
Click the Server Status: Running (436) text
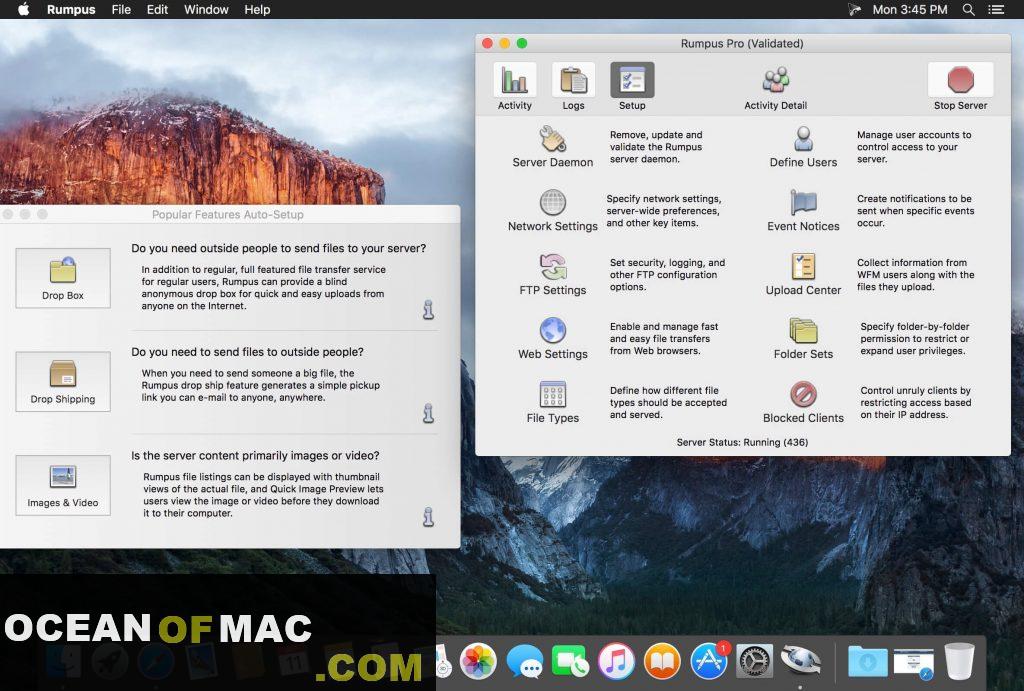pyautogui.click(x=742, y=442)
